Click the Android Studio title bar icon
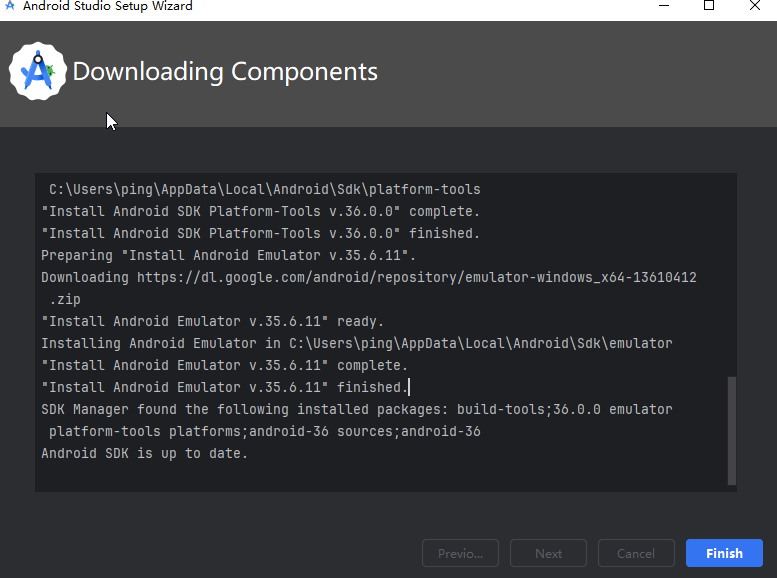The height and width of the screenshot is (578, 777). (x=9, y=6)
